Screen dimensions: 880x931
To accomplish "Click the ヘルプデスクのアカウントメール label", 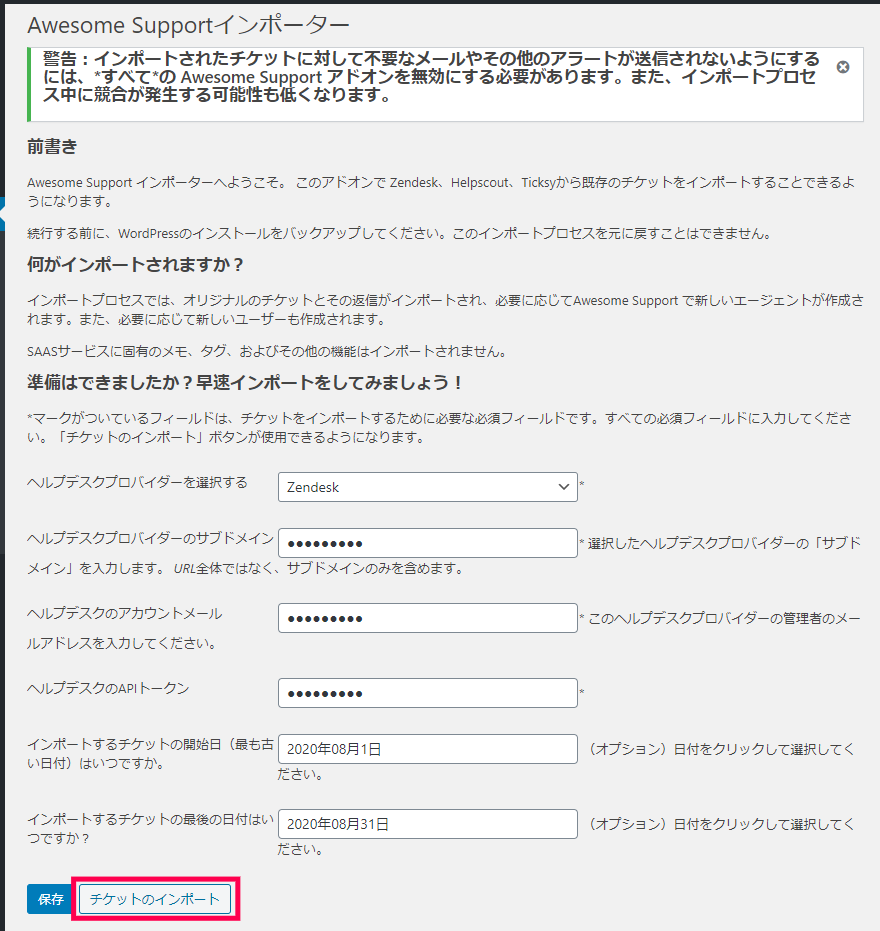I will pyautogui.click(x=125, y=613).
